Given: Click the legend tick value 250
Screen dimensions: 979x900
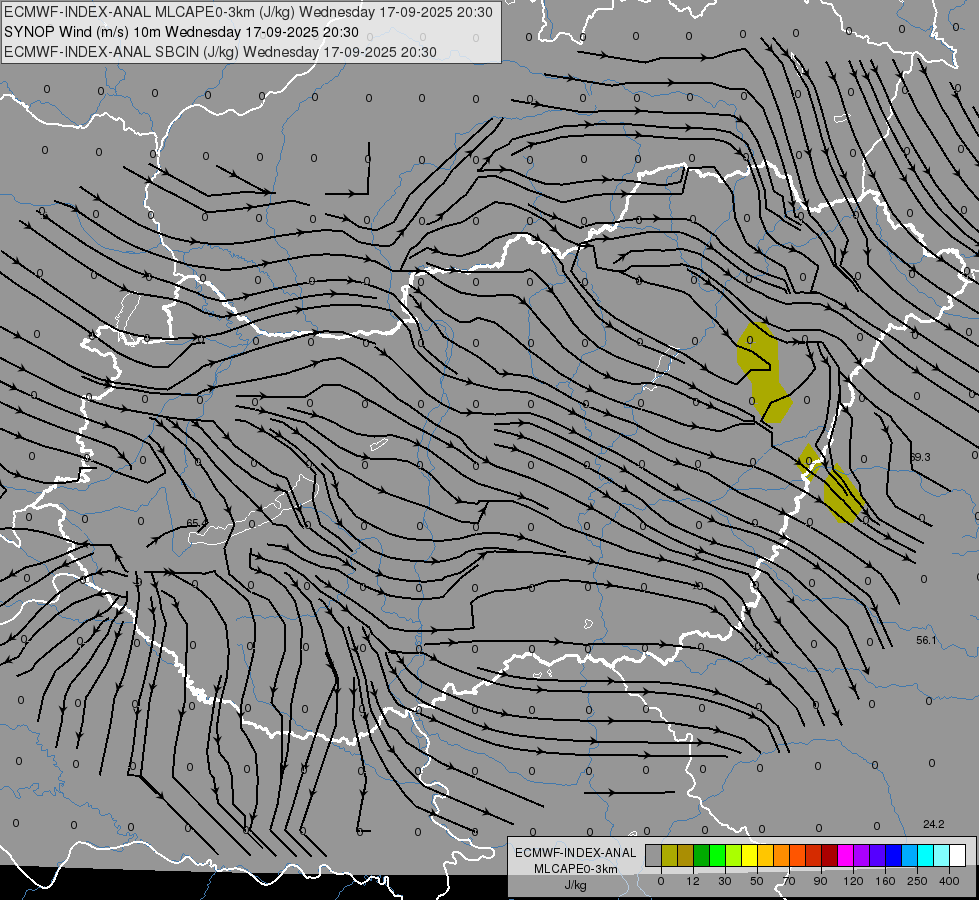Looking at the screenshot, I should (917, 881).
